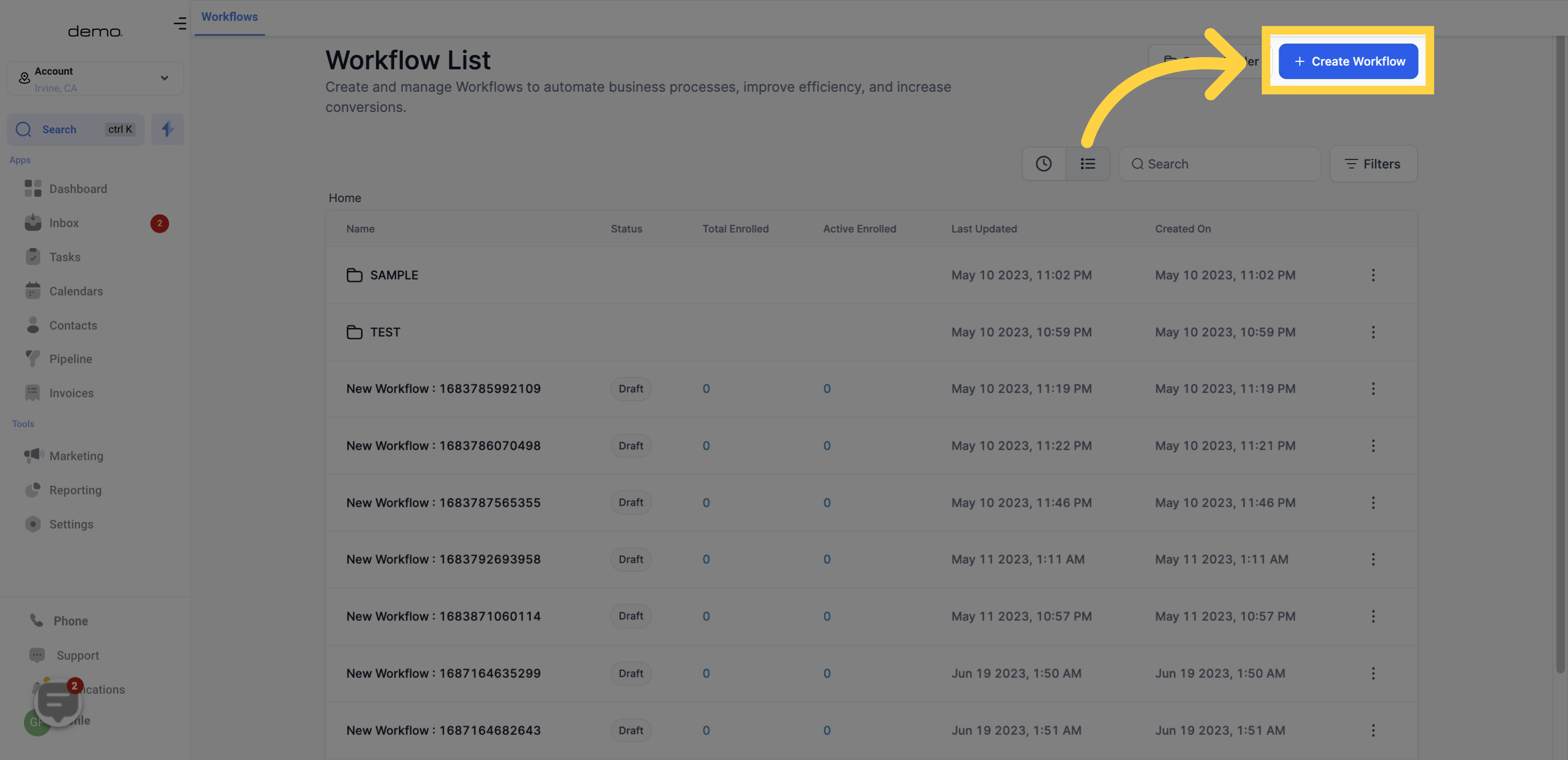Open actions menu for workflow 1683785992109
This screenshot has width=1568, height=760.
(1373, 389)
